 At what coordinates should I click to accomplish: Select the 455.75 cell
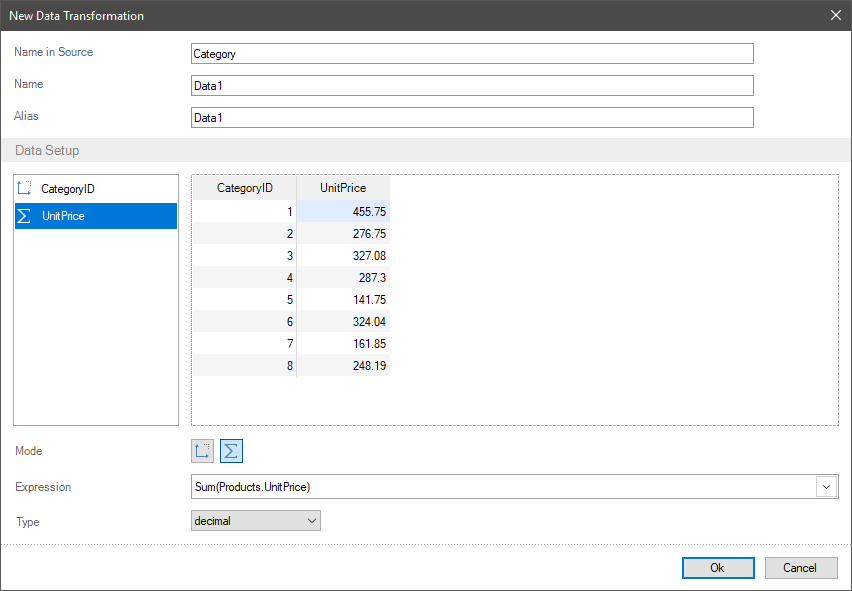point(343,212)
